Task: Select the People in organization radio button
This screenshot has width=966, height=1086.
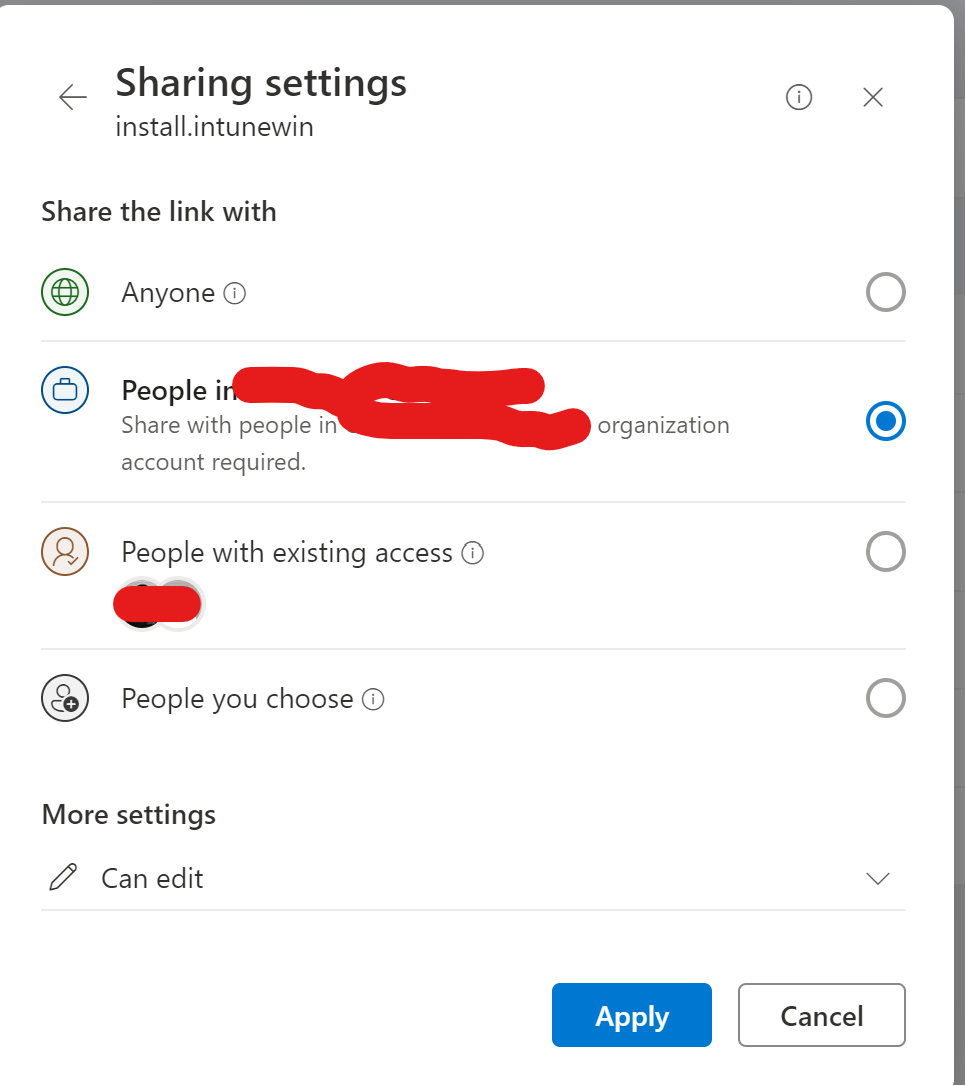Action: (885, 421)
